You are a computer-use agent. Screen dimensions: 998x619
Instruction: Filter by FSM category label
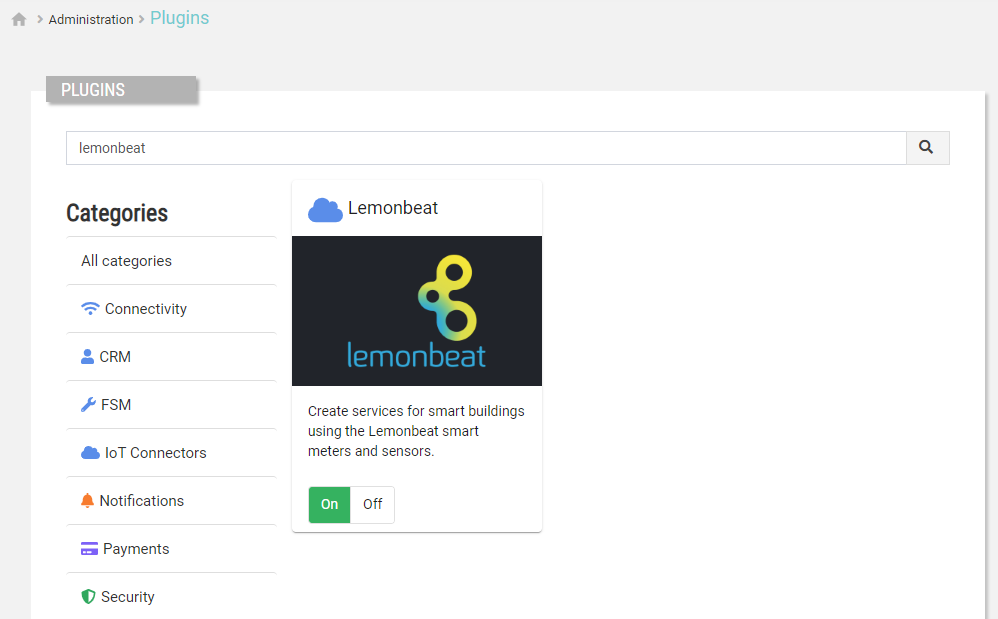[116, 405]
